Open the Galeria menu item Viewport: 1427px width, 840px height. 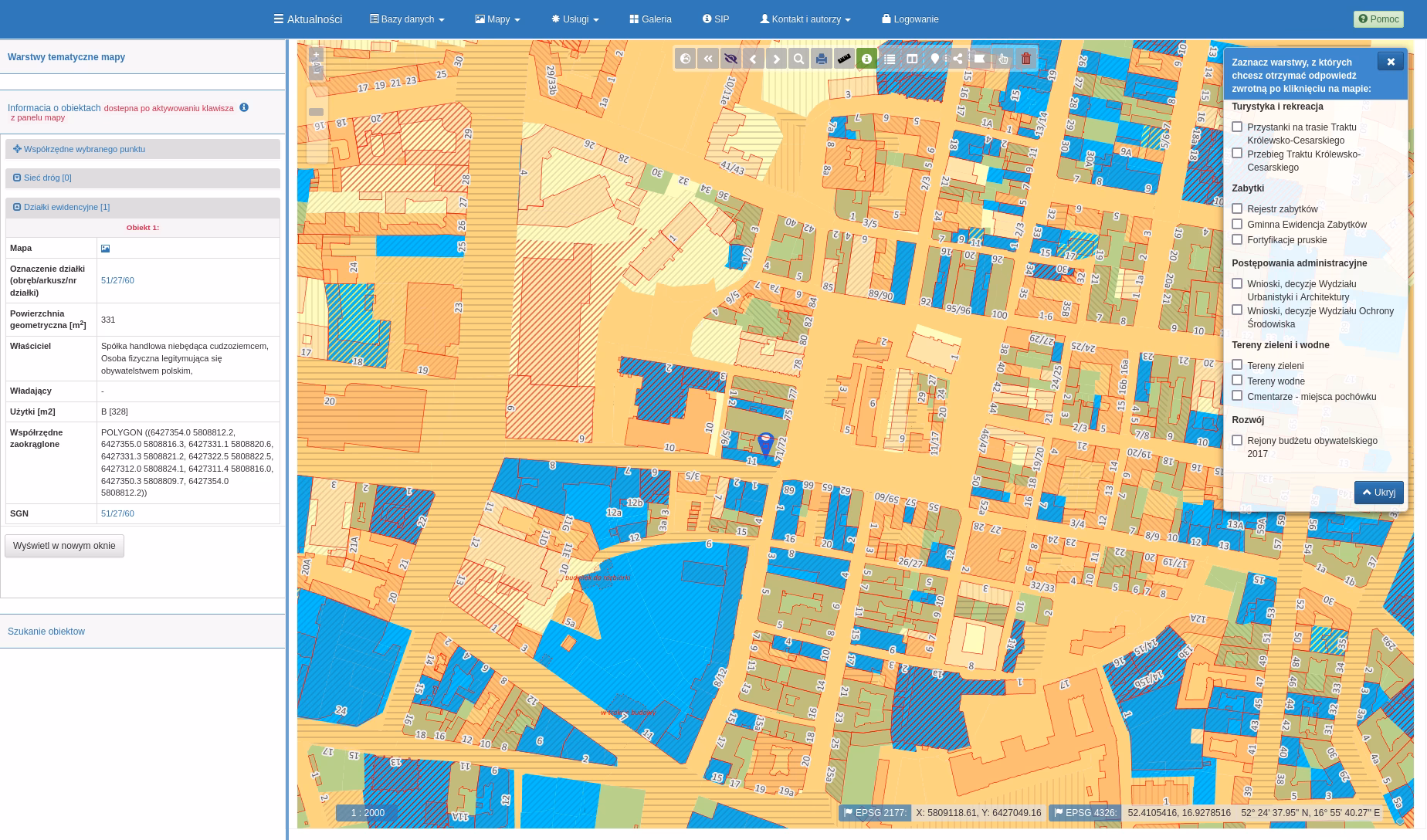point(650,19)
